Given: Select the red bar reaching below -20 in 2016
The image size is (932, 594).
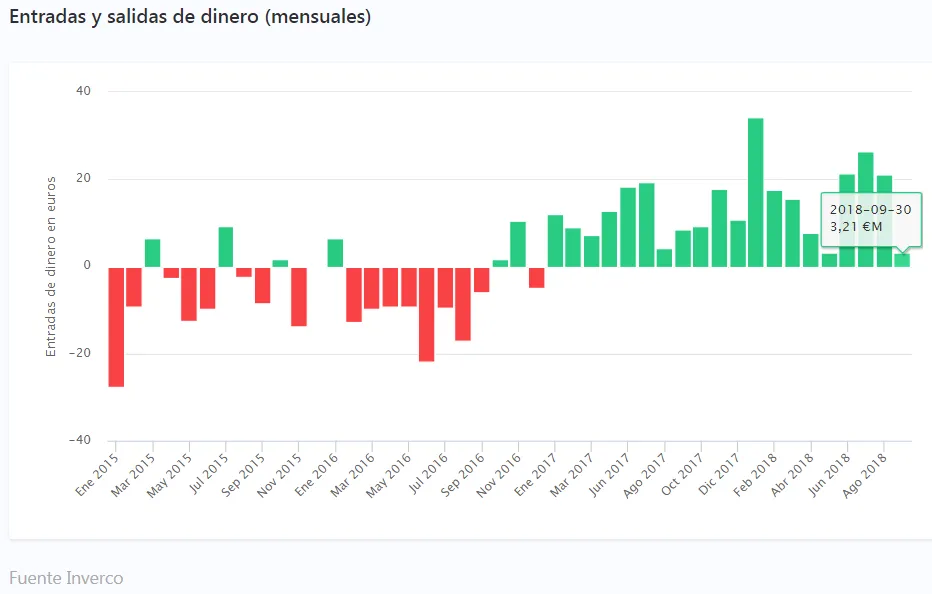Looking at the screenshot, I should tap(426, 313).
